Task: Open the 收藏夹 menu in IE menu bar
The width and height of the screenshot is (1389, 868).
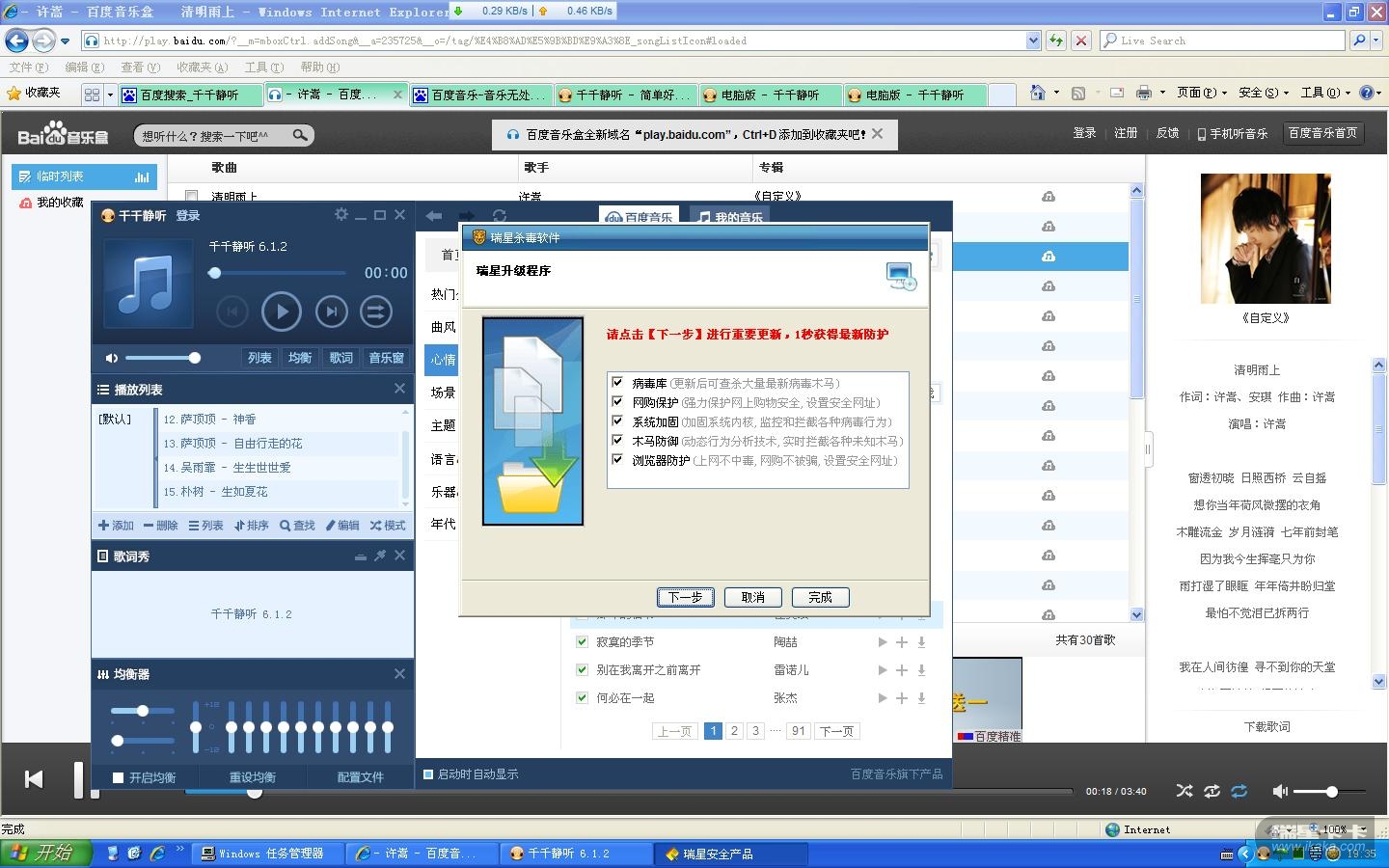Action: pos(202,67)
